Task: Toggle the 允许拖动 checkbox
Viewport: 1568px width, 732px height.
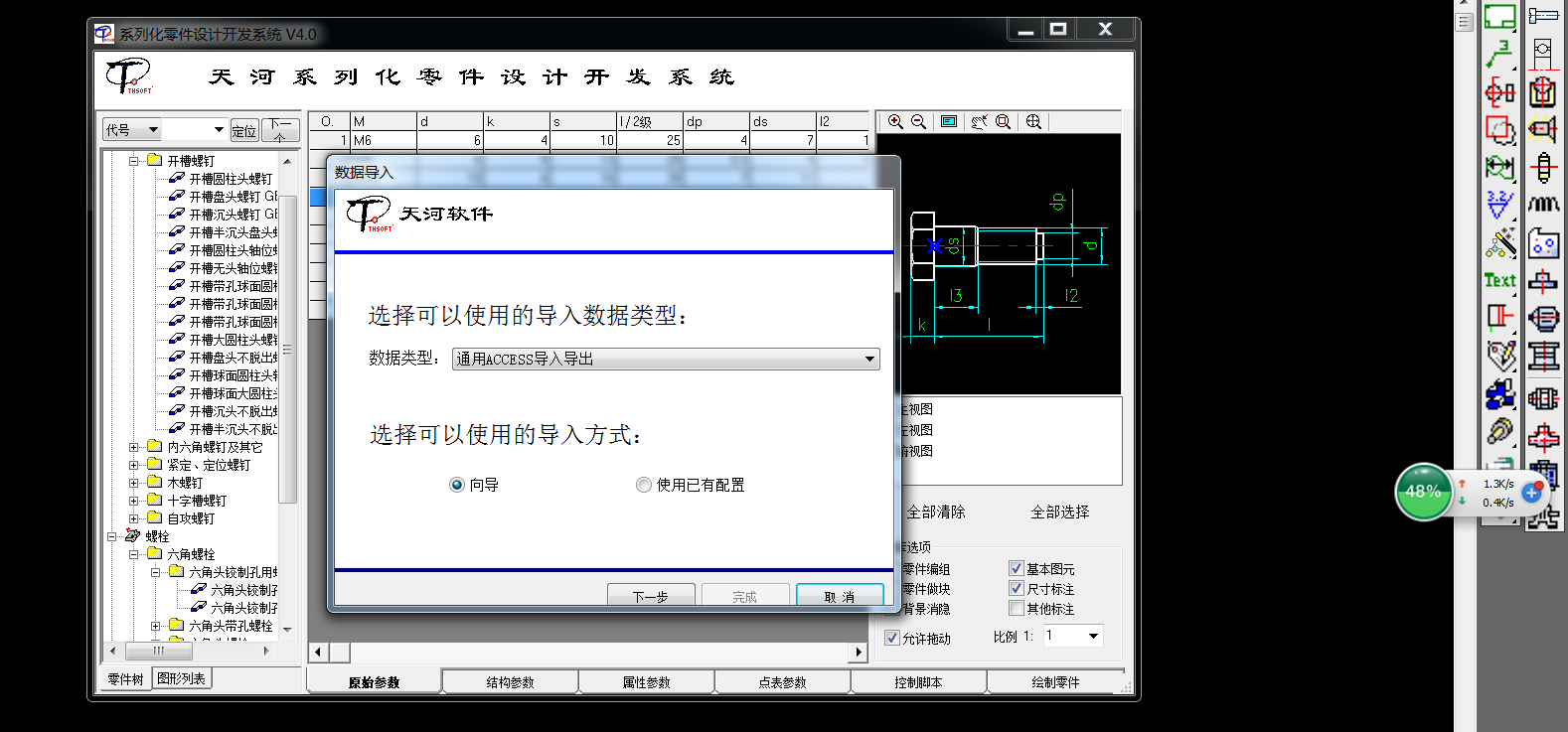Action: click(x=892, y=638)
